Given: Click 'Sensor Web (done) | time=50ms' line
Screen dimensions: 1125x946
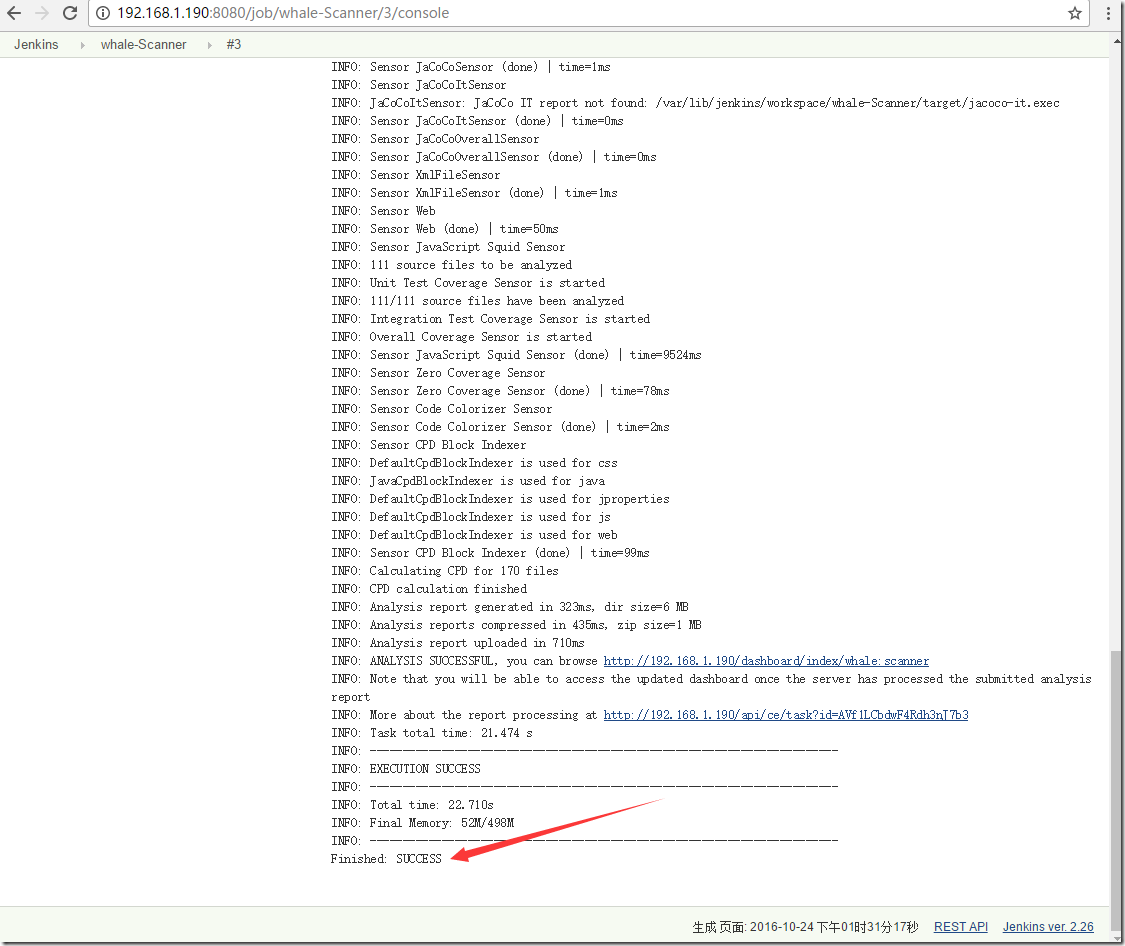Looking at the screenshot, I should (x=445, y=229).
